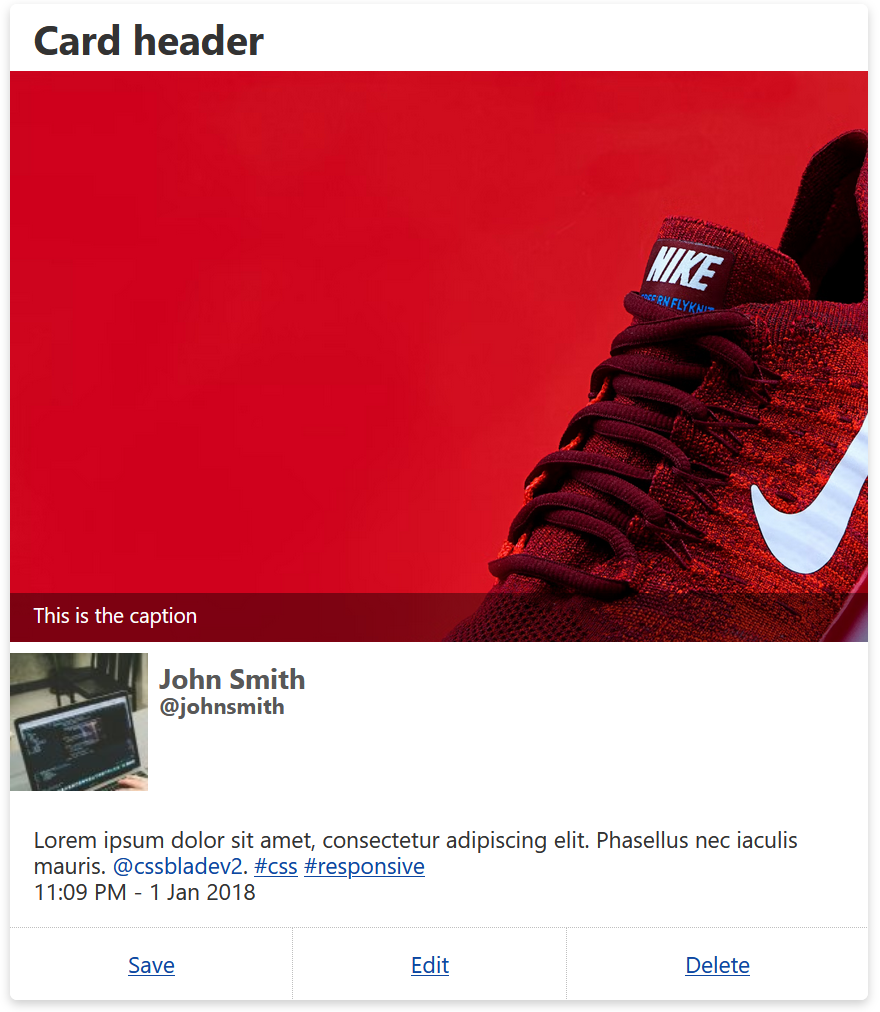Click the 11:09 PM - 1 Jan 2018 timestamp
Image resolution: width=880 pixels, height=1012 pixels.
[x=145, y=893]
